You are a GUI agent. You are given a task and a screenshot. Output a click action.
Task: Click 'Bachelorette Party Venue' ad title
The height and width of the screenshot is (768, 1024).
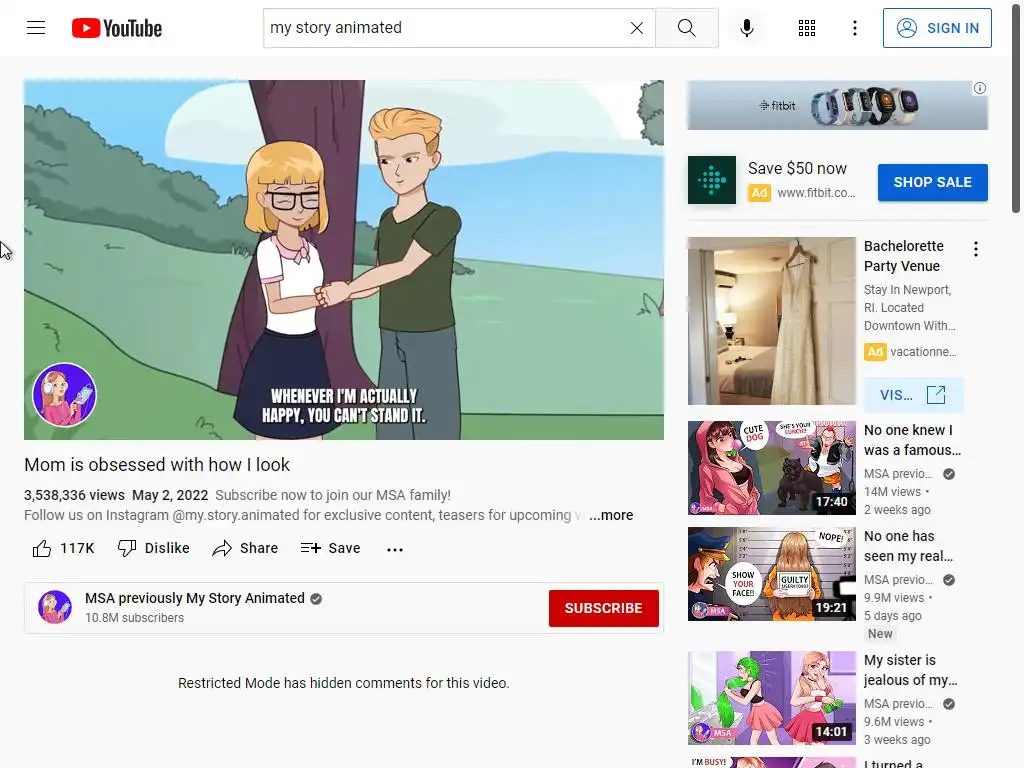[904, 256]
